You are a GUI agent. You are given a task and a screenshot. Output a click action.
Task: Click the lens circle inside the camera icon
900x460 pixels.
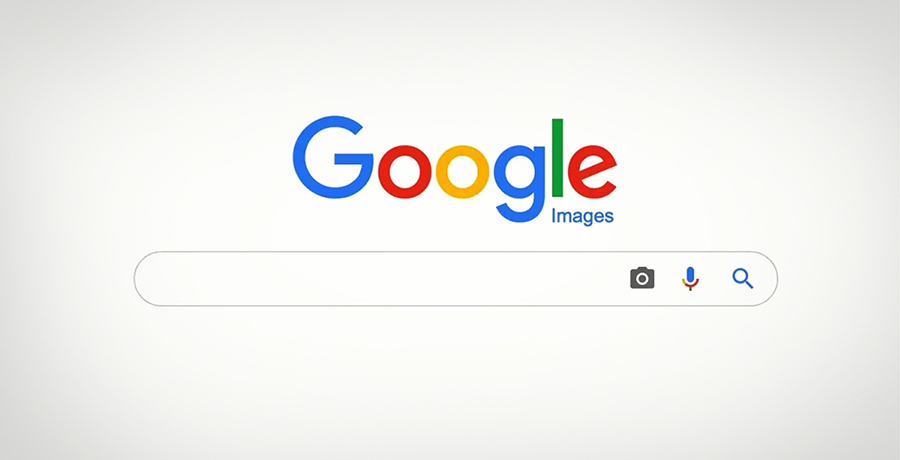tap(642, 280)
